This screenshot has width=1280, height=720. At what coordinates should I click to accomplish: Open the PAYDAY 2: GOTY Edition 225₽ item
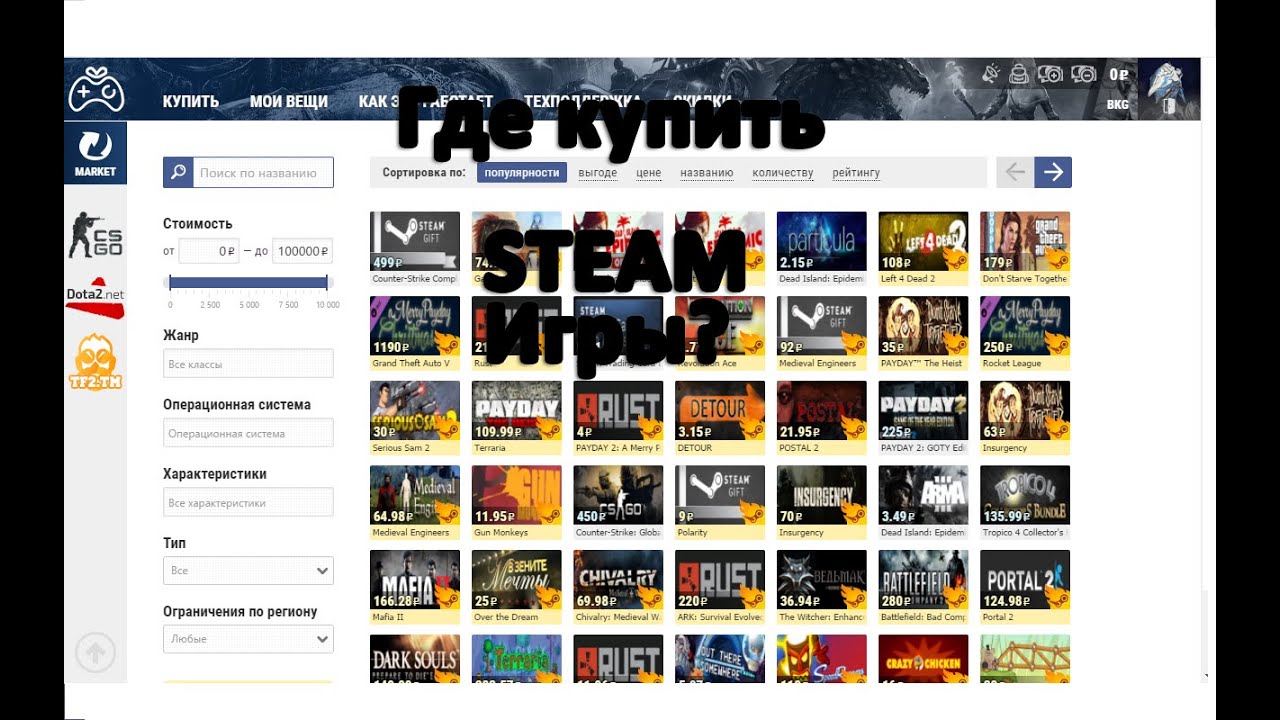click(x=923, y=418)
